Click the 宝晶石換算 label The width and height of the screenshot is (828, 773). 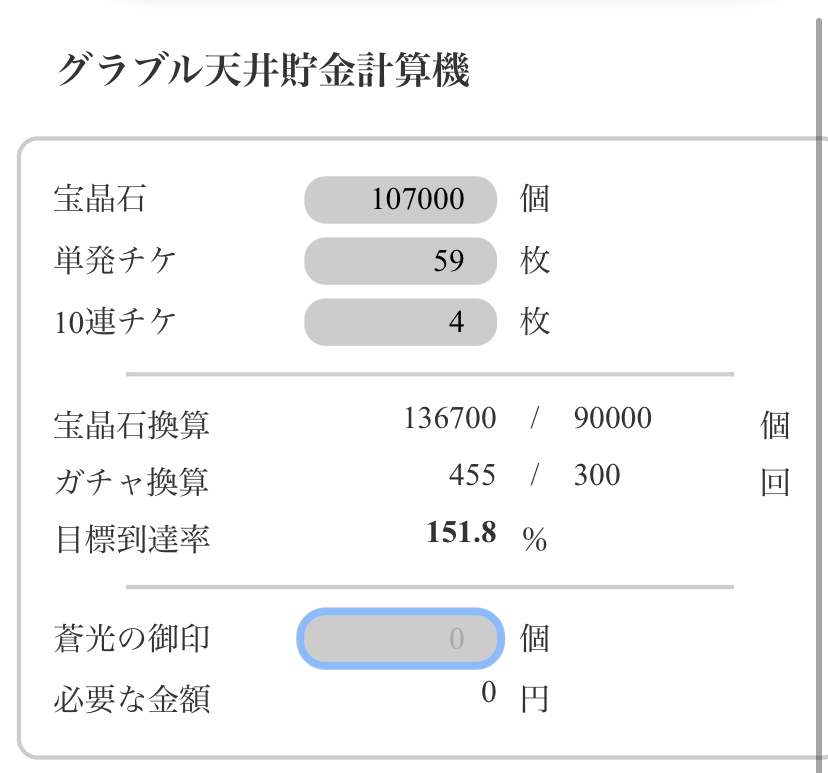[x=130, y=424]
